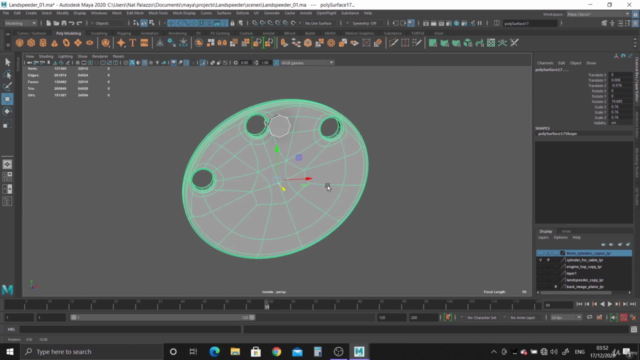Create a polygon cone from the shelf
Viewport: 640px width, 360px height.
pyautogui.click(x=54, y=43)
